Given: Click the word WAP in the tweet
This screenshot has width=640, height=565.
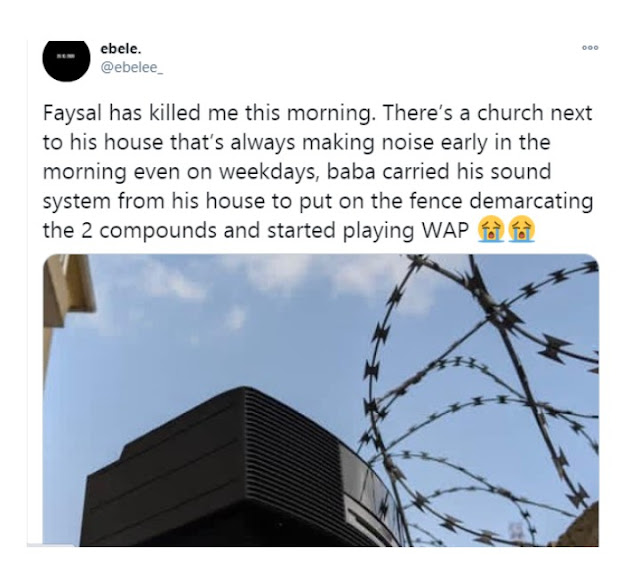Looking at the screenshot, I should pyautogui.click(x=444, y=231).
